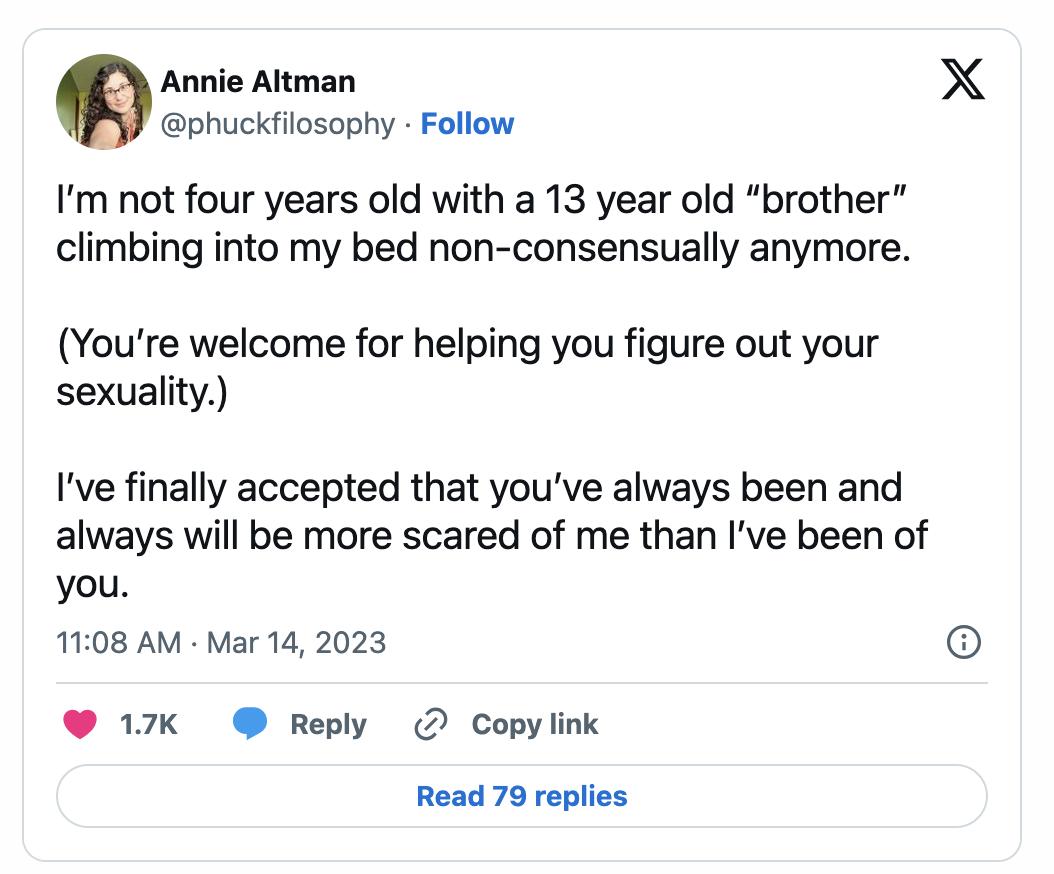This screenshot has height=874, width=1054.
Task: Open the circled info icon
Action: [x=963, y=642]
